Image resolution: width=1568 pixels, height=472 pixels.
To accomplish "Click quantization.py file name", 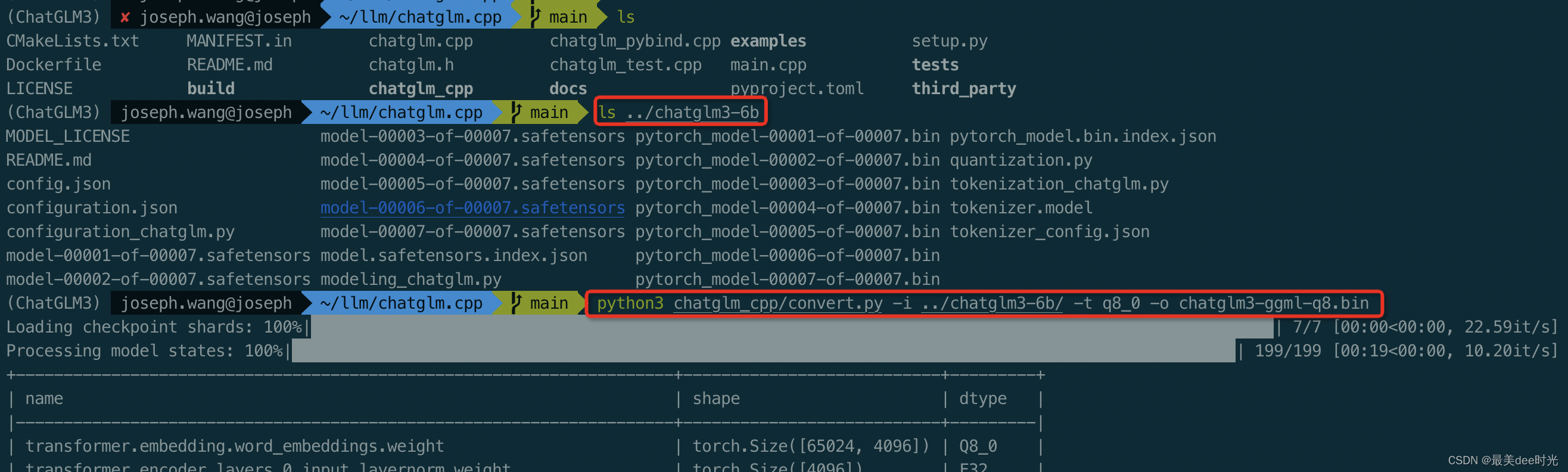I will (x=1021, y=160).
